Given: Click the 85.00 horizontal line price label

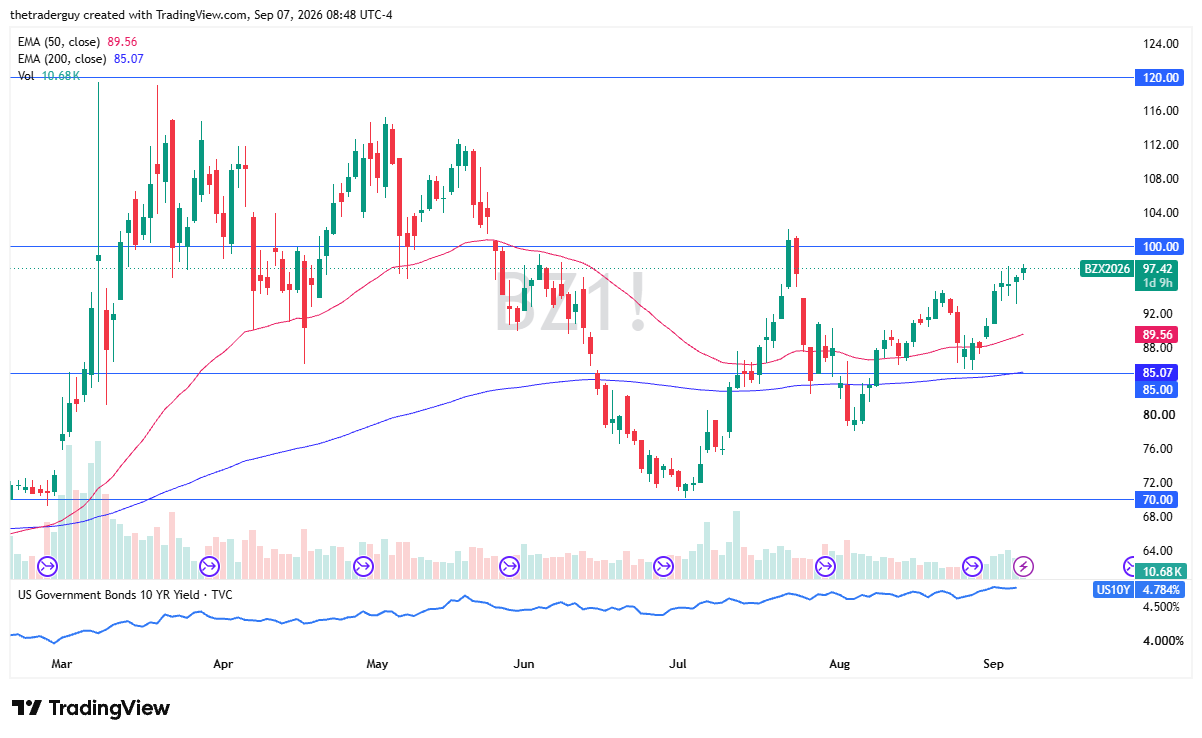Looking at the screenshot, I should point(1158,389).
